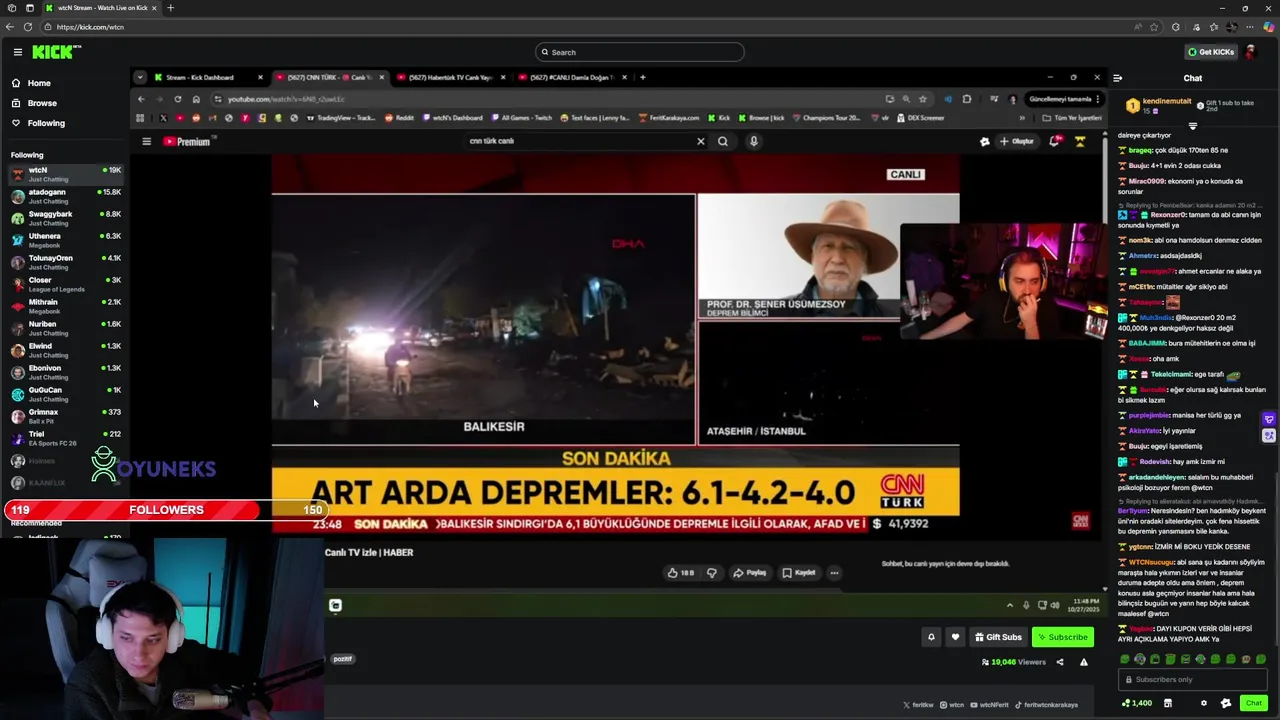Toggle stream notifications bell button
Image resolution: width=1280 pixels, height=720 pixels.
pyautogui.click(x=931, y=637)
